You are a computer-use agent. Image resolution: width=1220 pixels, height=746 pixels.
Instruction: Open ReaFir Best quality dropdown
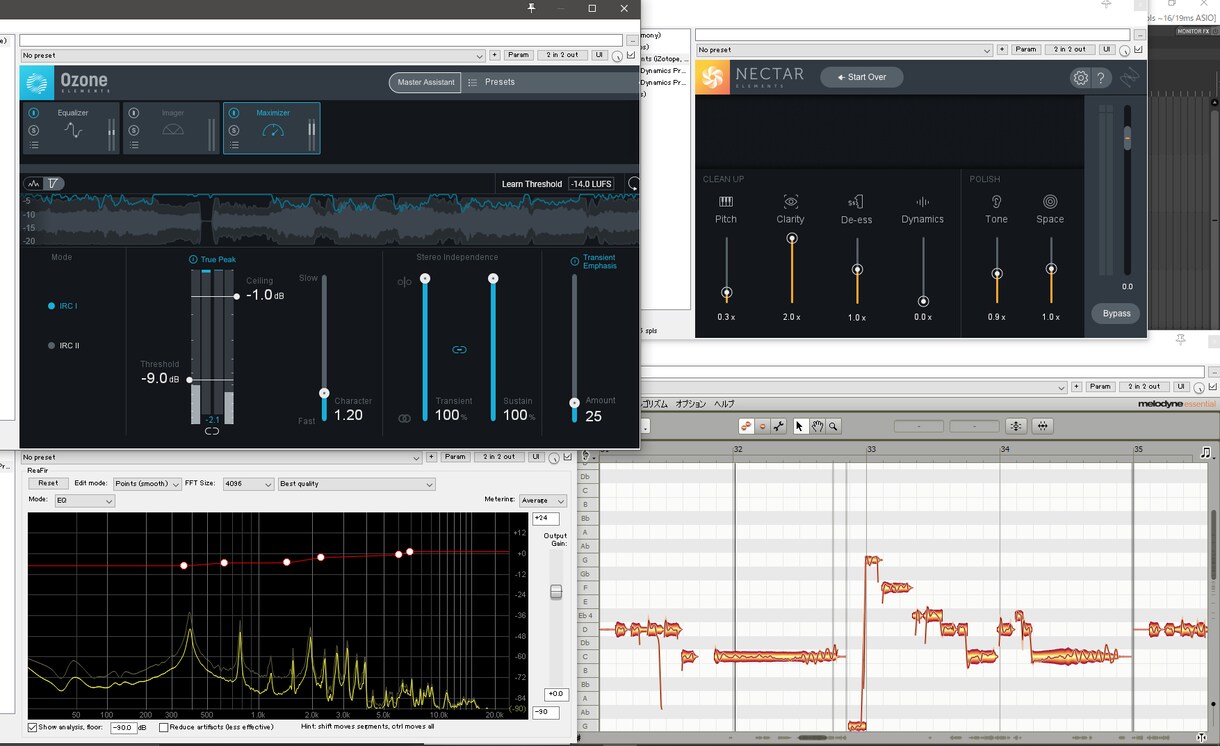(x=357, y=484)
